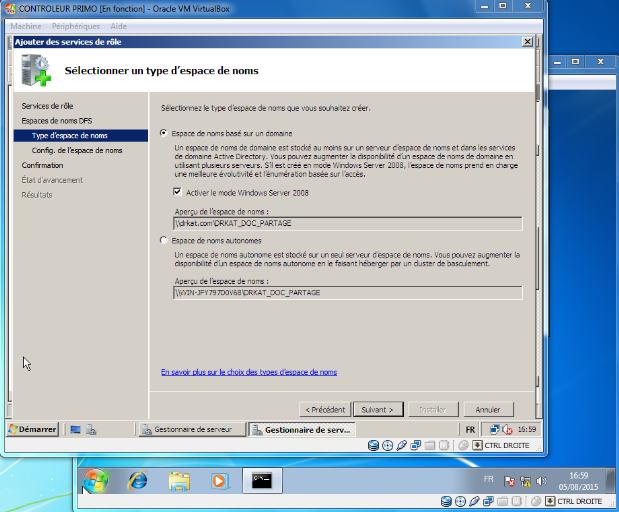Open Windows Media Player in back VM taskbar

click(x=219, y=481)
